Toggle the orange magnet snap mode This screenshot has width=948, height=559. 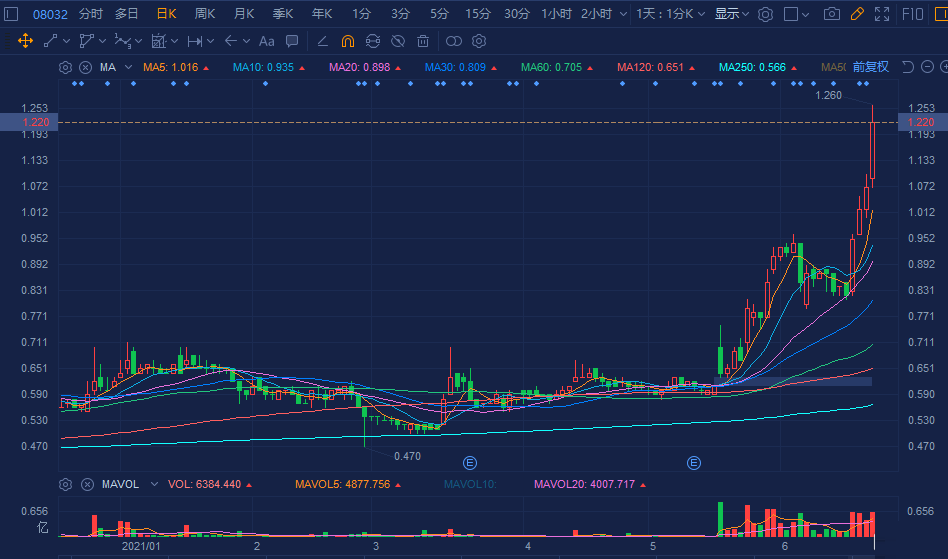[x=348, y=41]
